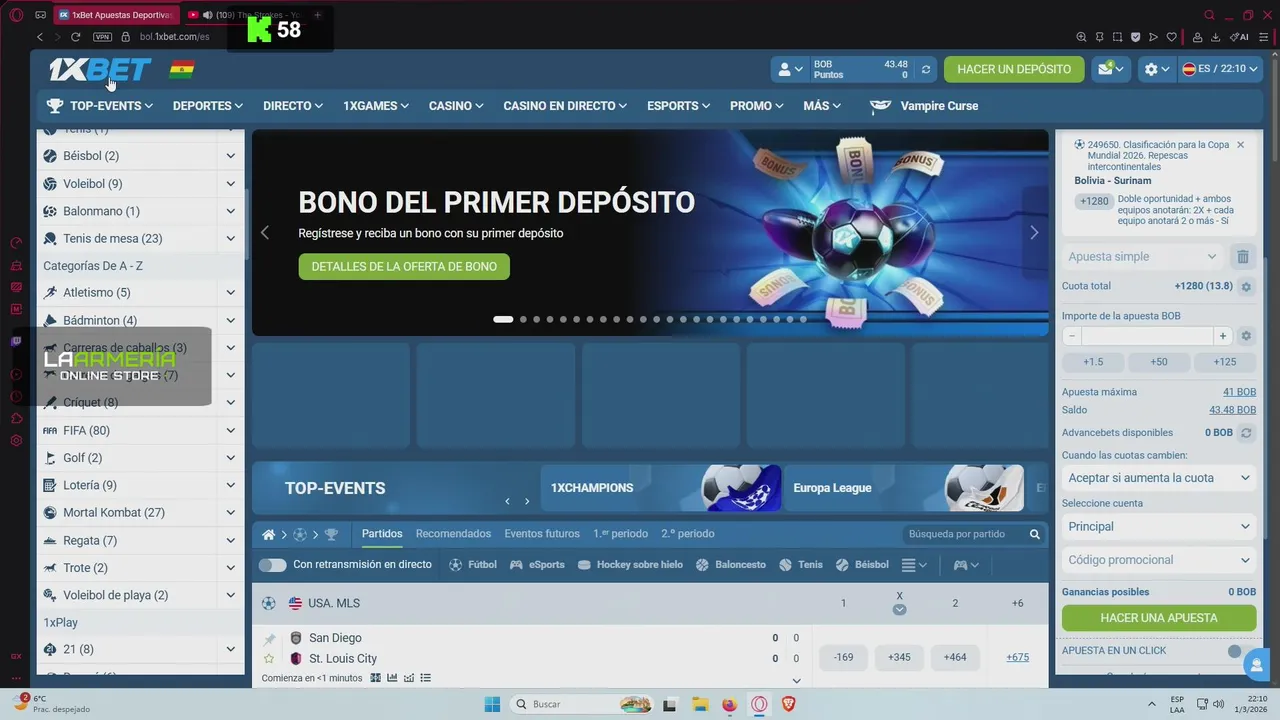
Task: Open the gear icon beside the stake input
Action: coord(1246,336)
